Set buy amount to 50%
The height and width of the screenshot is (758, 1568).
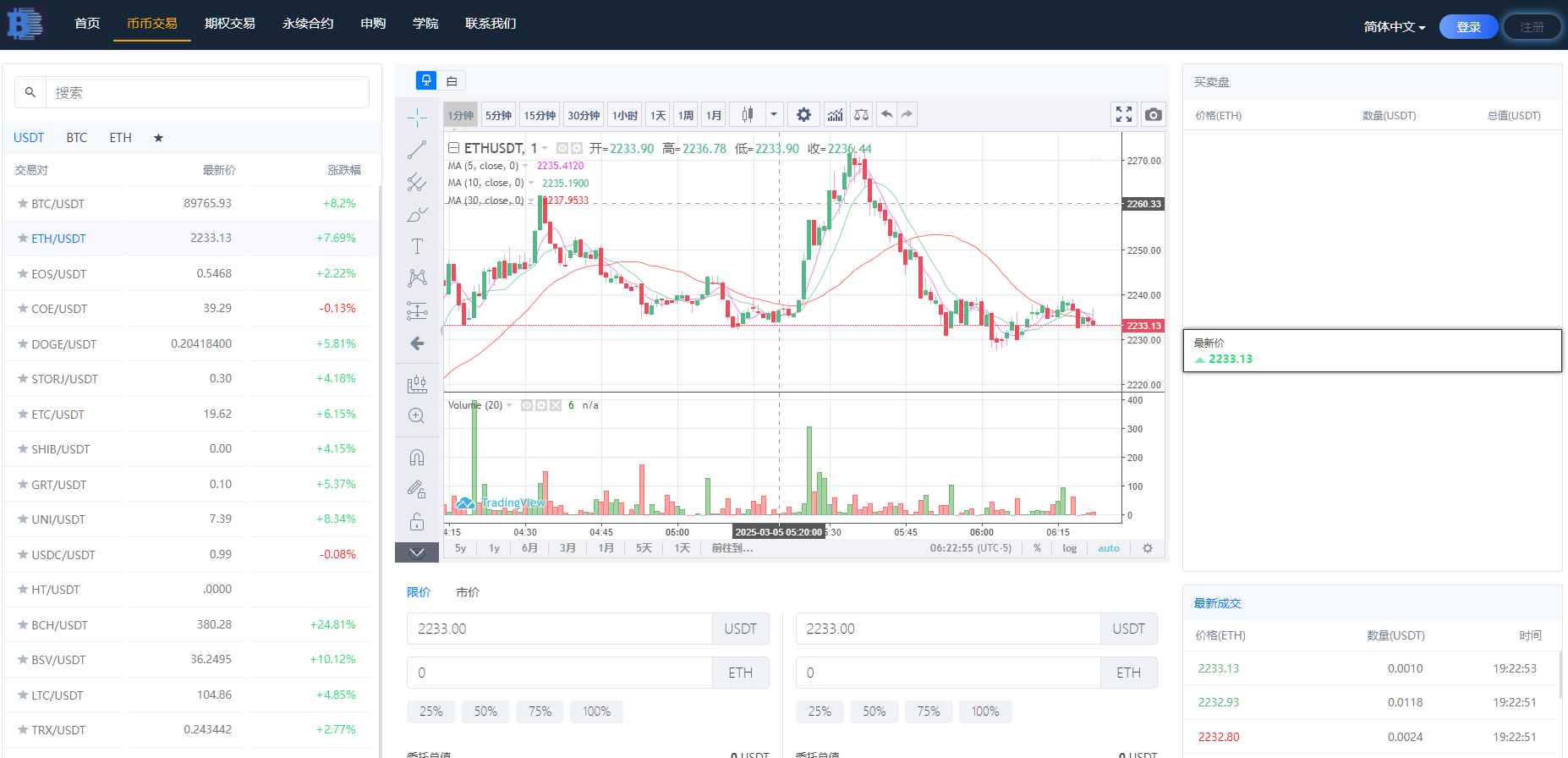tap(485, 711)
